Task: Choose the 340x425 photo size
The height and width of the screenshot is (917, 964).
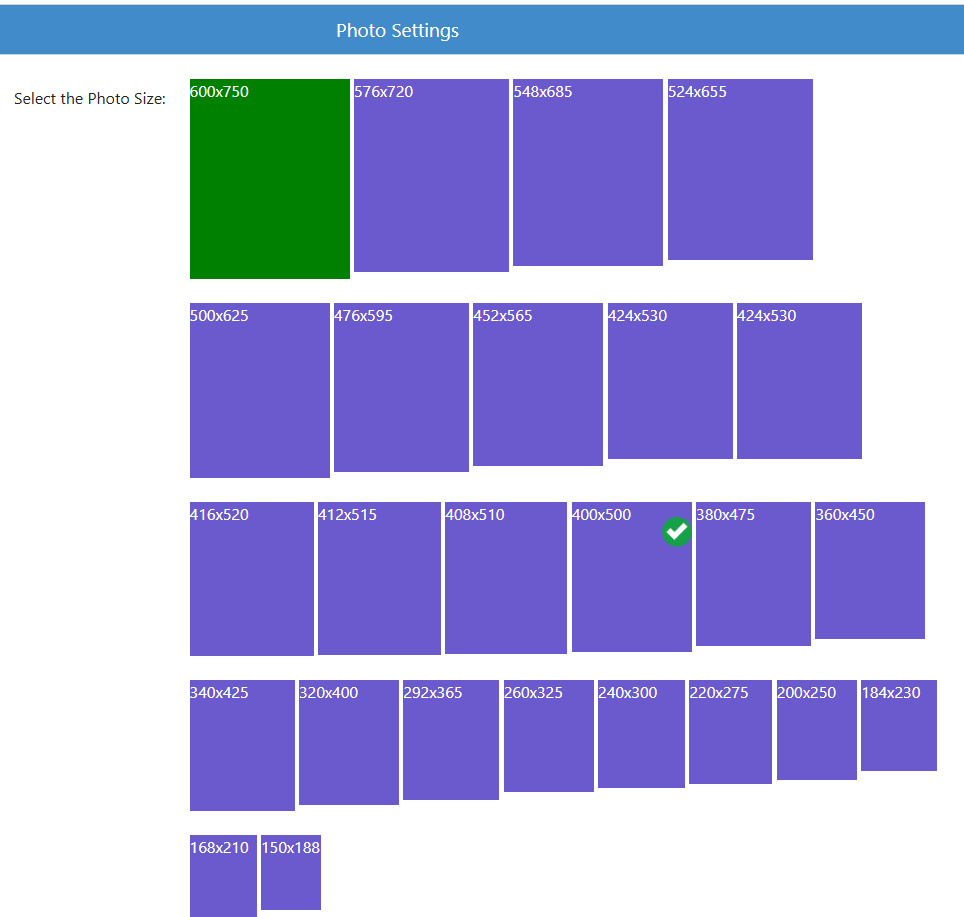Action: pos(242,745)
